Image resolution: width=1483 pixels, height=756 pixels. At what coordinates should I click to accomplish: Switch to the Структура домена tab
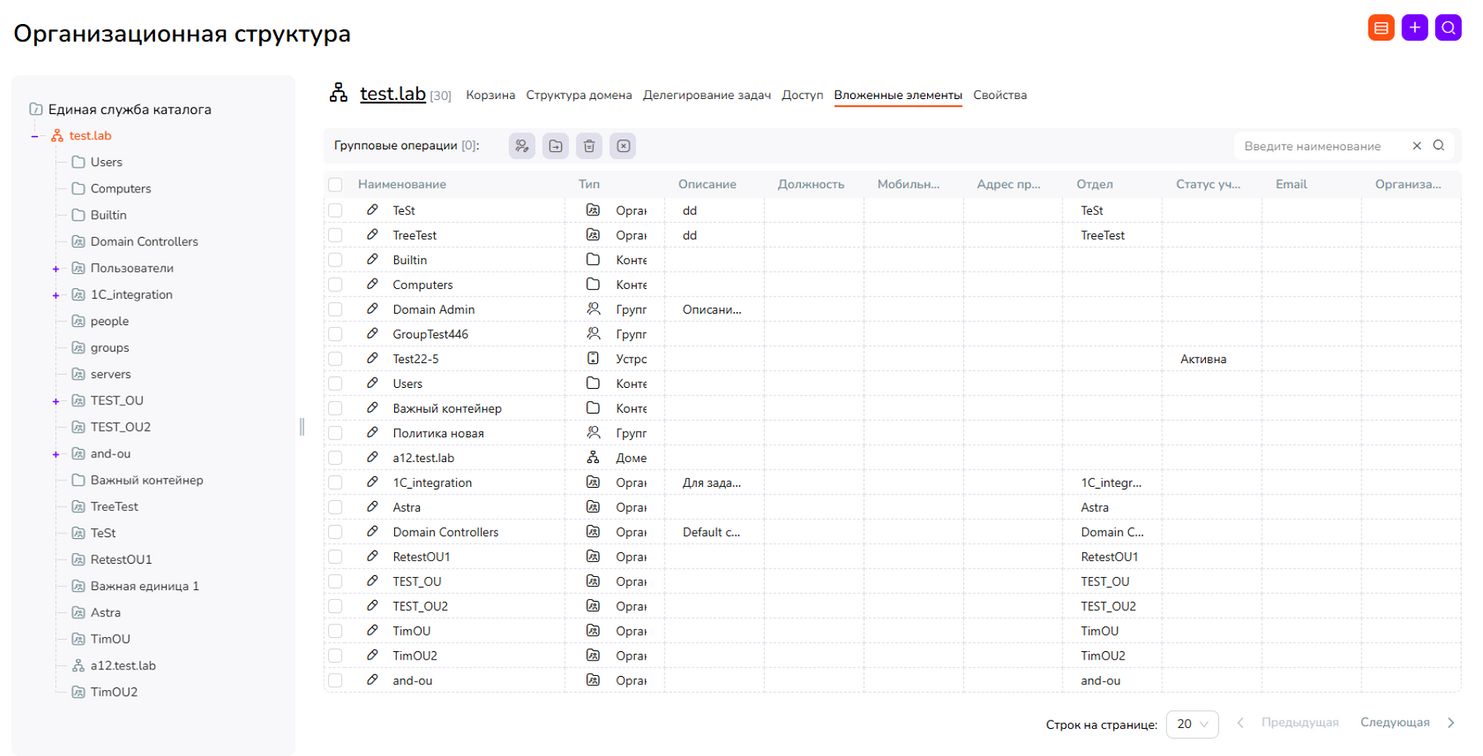579,95
